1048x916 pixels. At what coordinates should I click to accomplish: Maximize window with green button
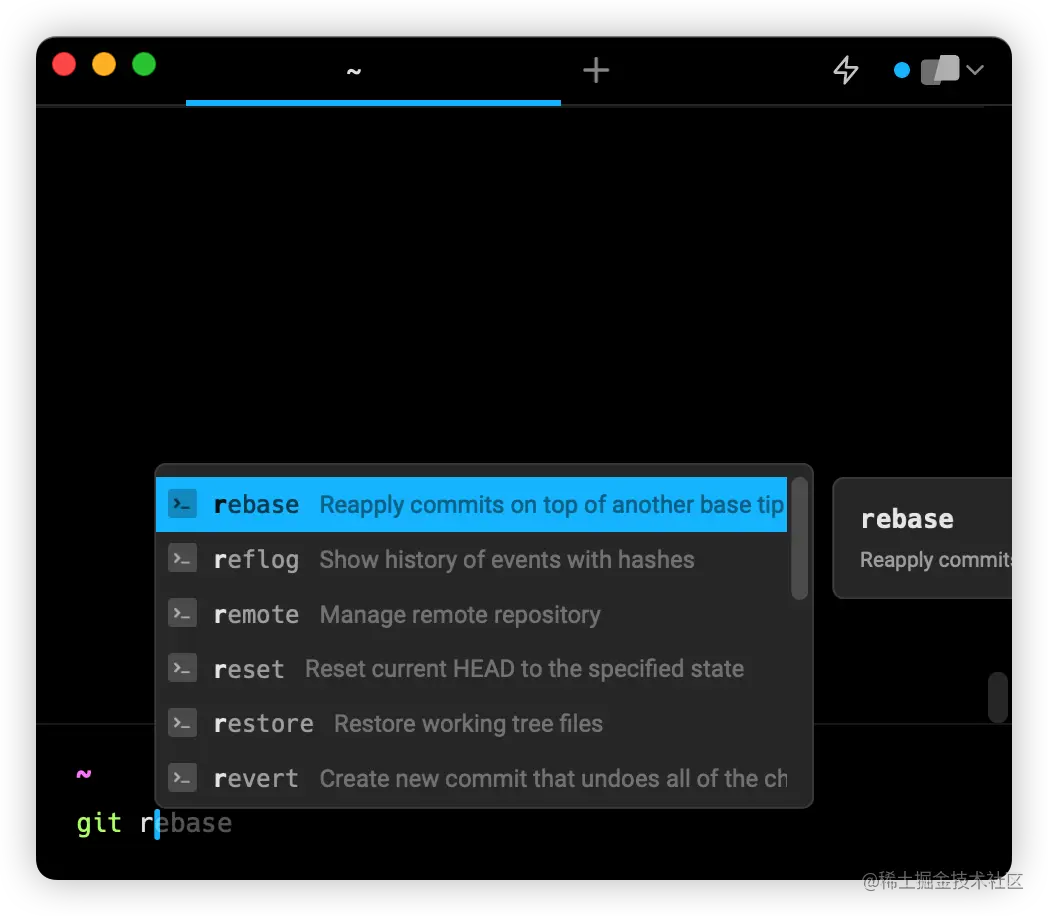point(144,64)
